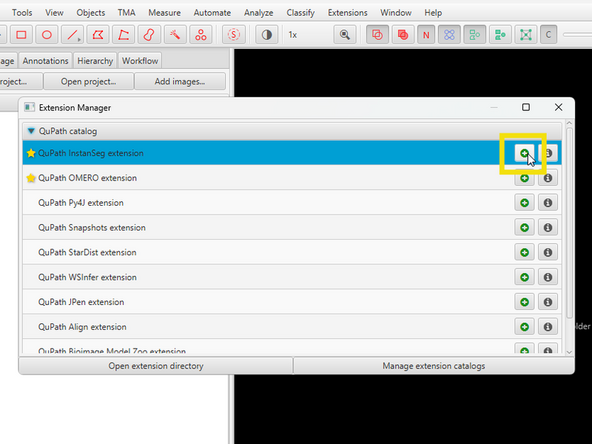Image resolution: width=592 pixels, height=444 pixels.
Task: Toggle show TMA grid button
Action: click(449, 35)
